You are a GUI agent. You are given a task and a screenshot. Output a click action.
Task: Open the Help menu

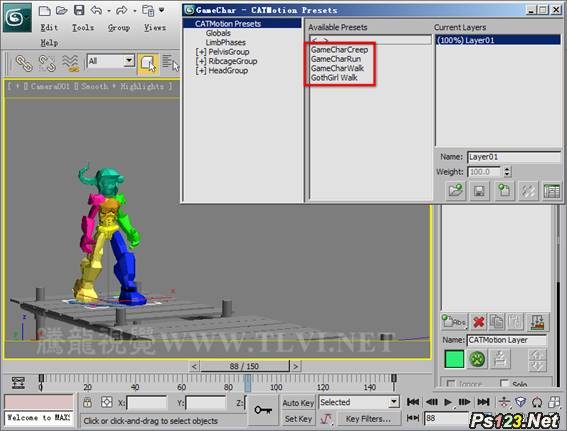(49, 43)
